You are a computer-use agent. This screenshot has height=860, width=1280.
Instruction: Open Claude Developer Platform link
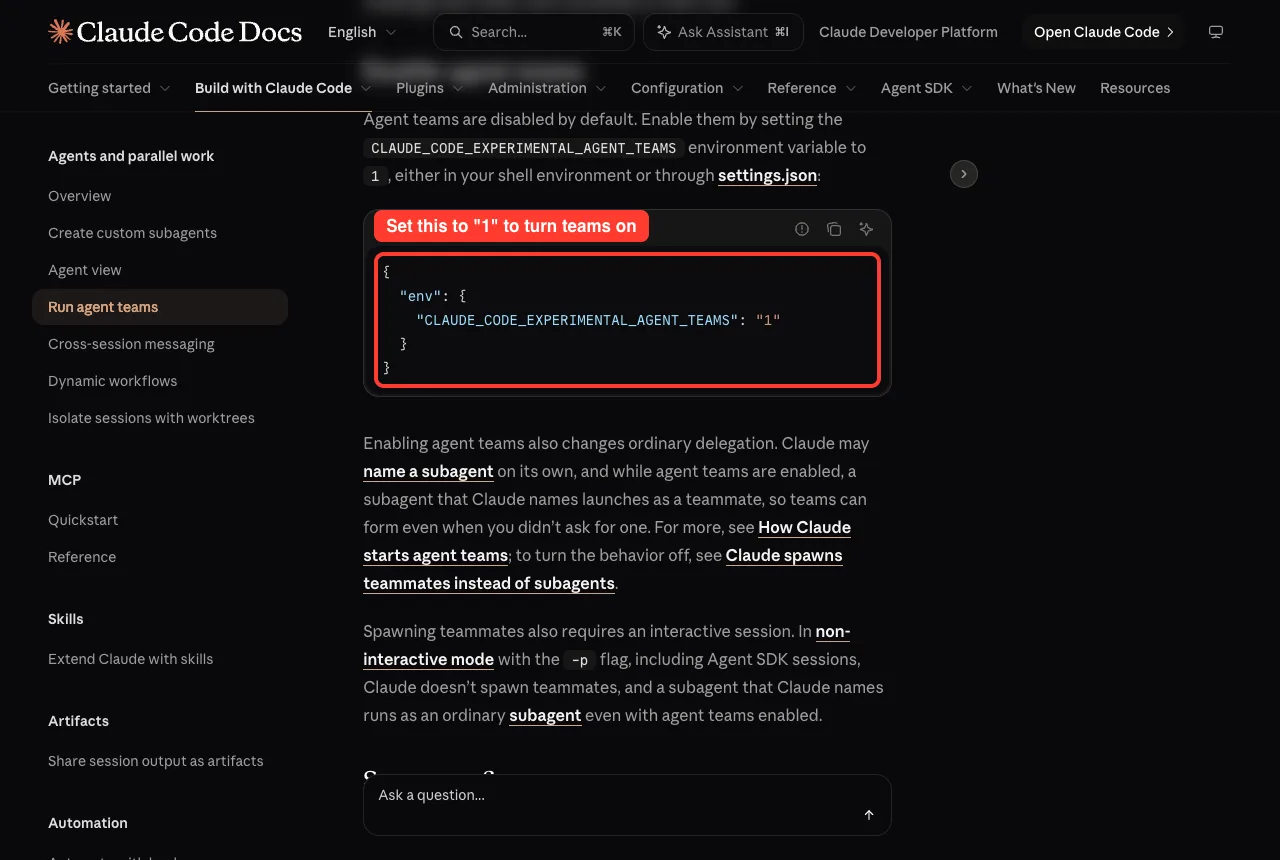coord(908,32)
